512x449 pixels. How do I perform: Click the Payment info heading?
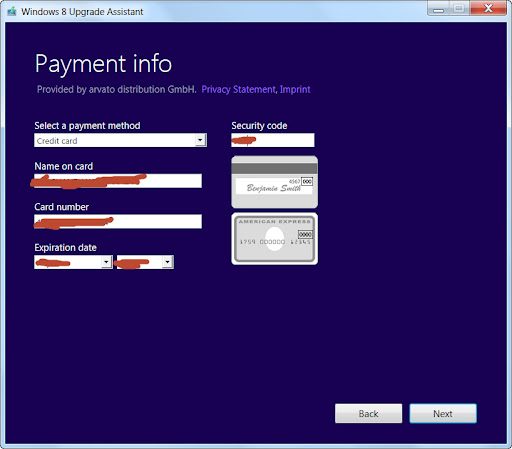(x=103, y=64)
